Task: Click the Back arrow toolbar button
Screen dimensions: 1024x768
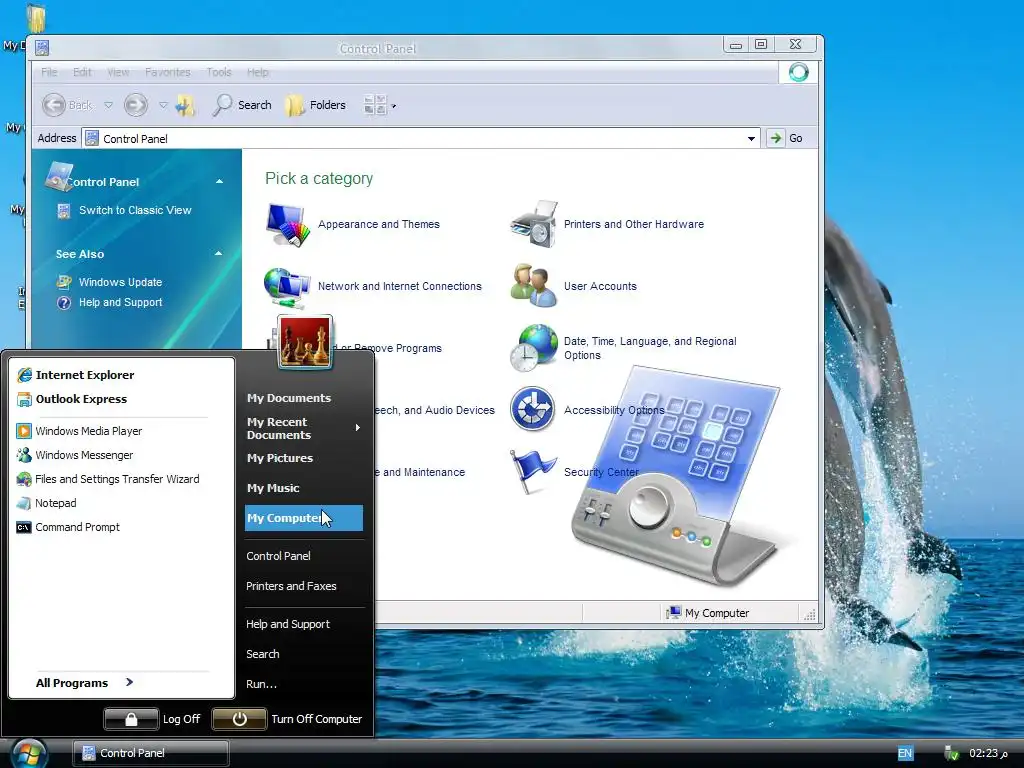Action: click(67, 105)
